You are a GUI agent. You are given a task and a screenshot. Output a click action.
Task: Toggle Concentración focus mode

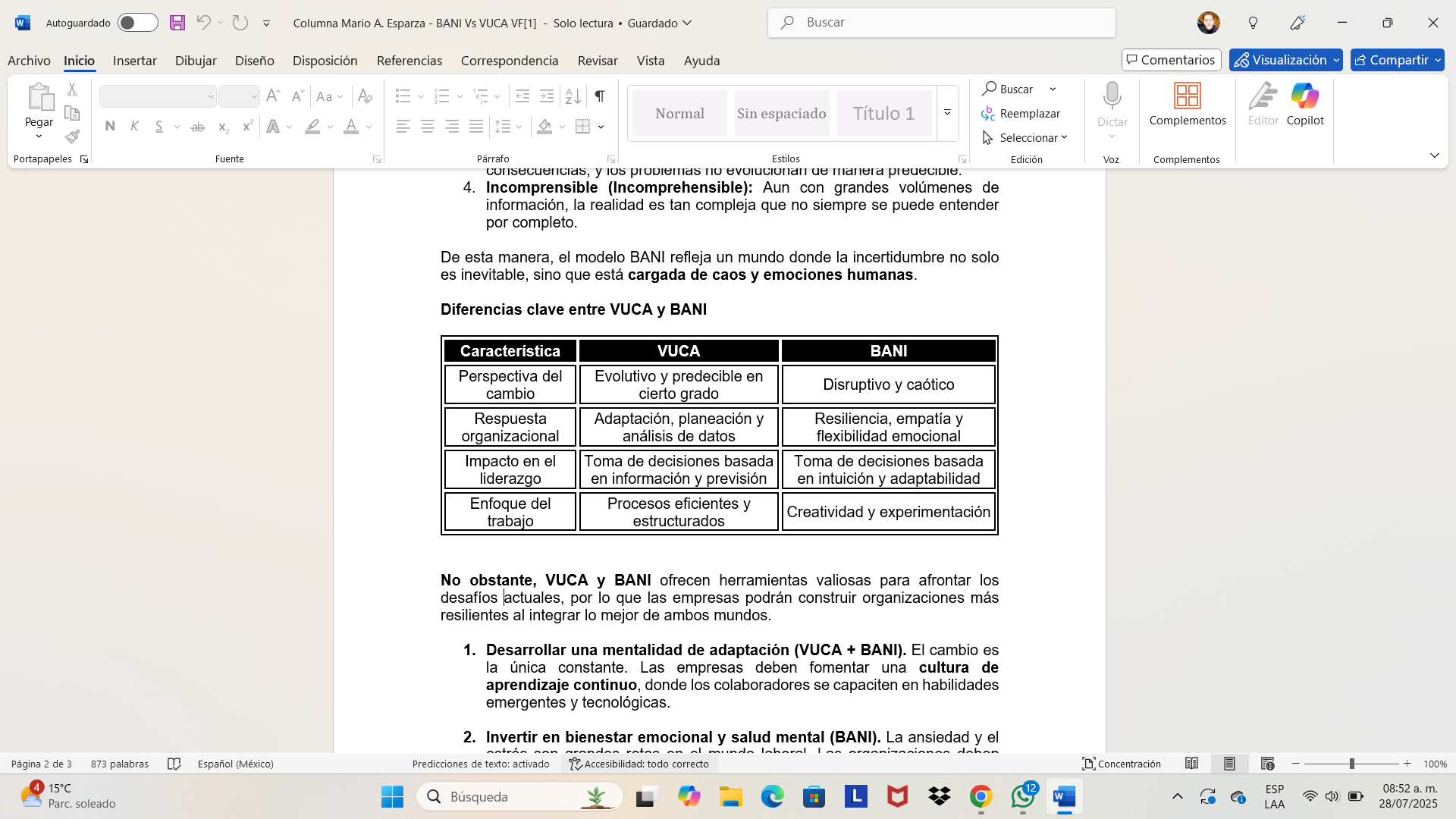[1122, 764]
